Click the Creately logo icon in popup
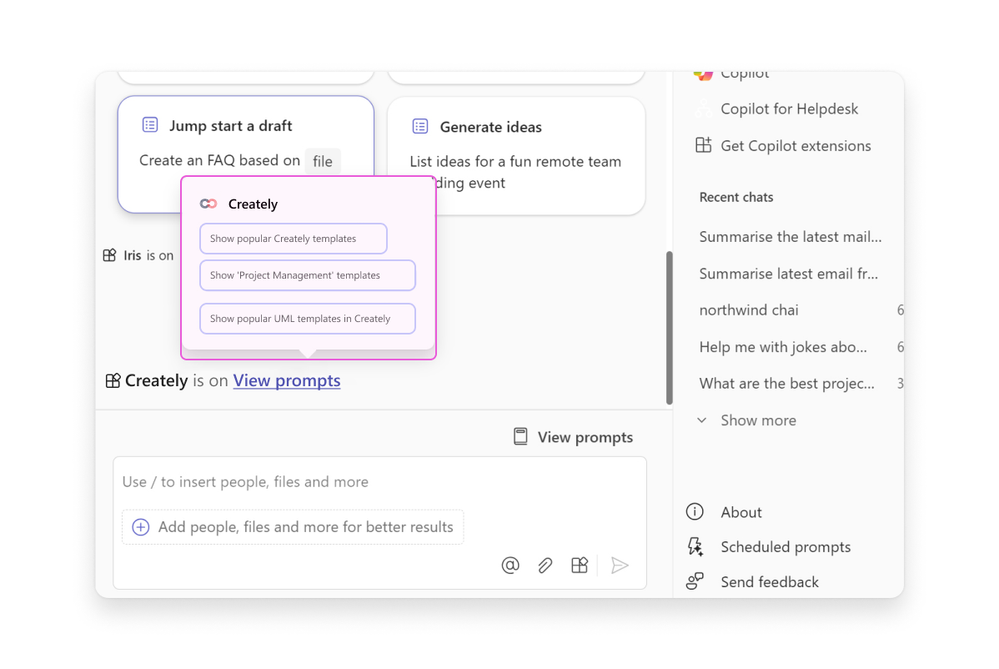The width and height of the screenshot is (999, 669). [x=208, y=204]
